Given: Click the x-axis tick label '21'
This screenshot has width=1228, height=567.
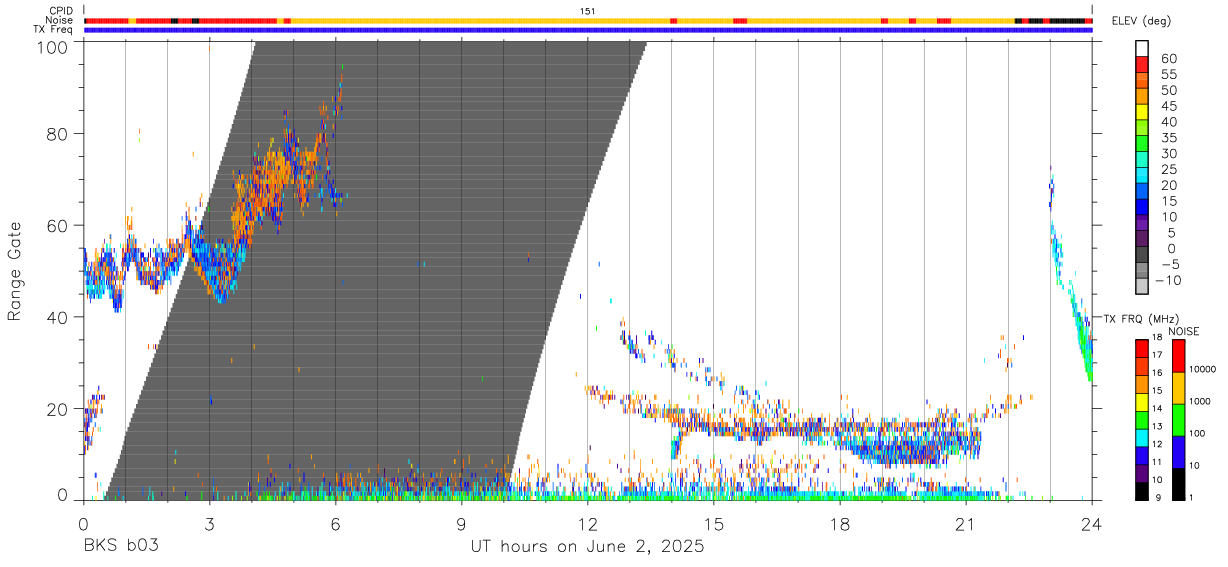Looking at the screenshot, I should tap(965, 524).
